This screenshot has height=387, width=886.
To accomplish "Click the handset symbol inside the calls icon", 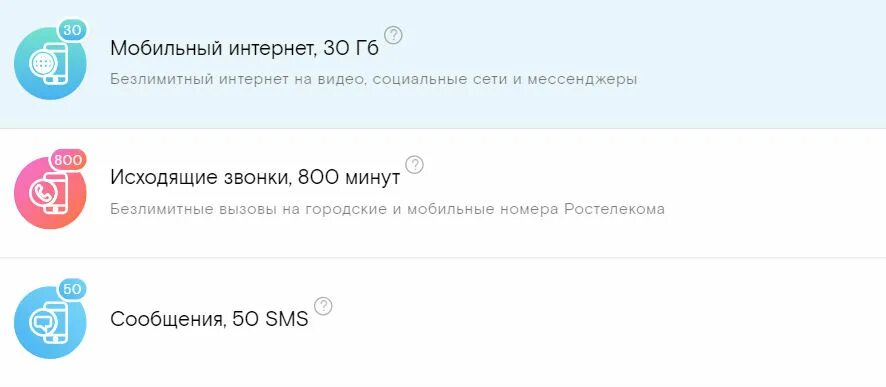I will (x=40, y=193).
